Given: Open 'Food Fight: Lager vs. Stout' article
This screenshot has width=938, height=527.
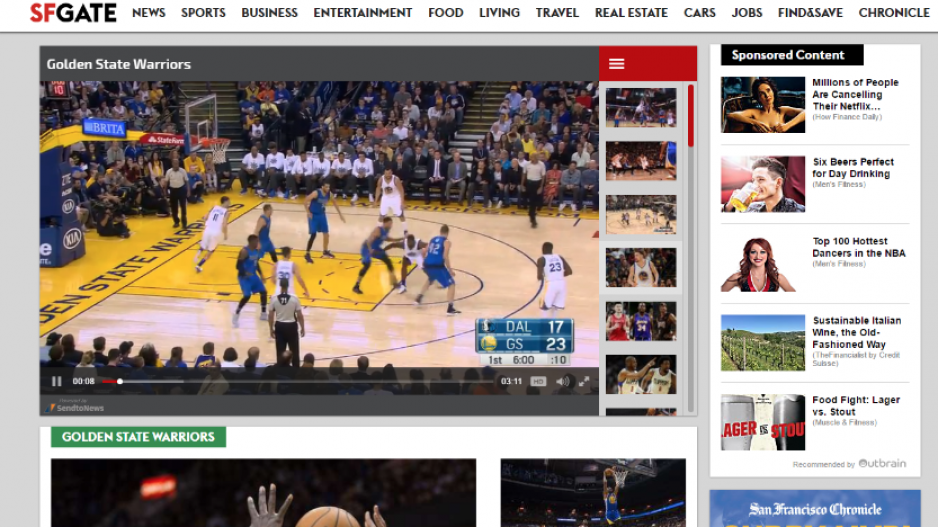Looking at the screenshot, I should point(856,406).
